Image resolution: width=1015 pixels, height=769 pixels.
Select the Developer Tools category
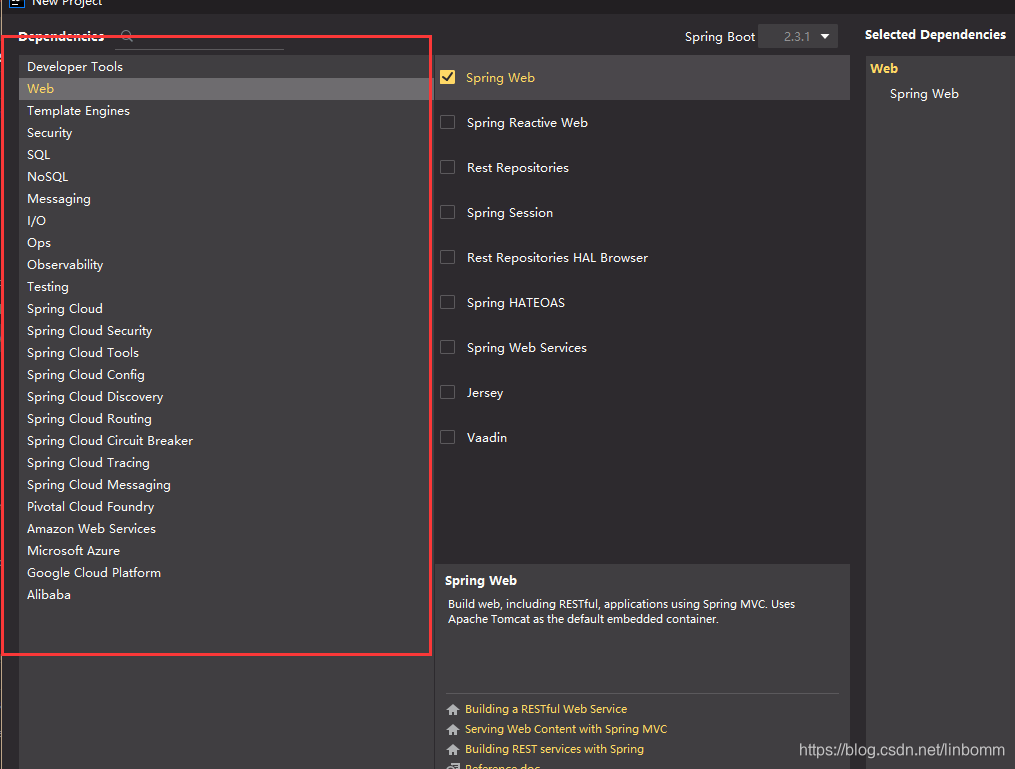click(x=225, y=67)
